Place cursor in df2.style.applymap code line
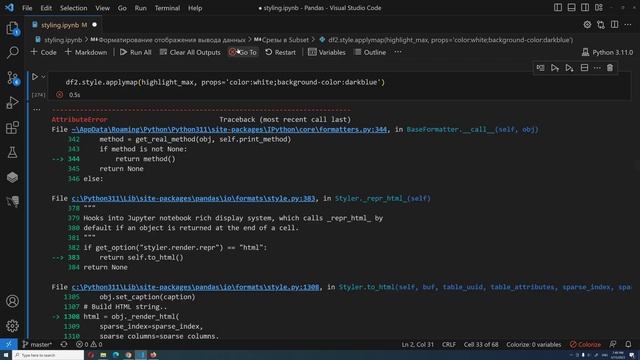Viewport: 640px width, 360px height. [225, 82]
